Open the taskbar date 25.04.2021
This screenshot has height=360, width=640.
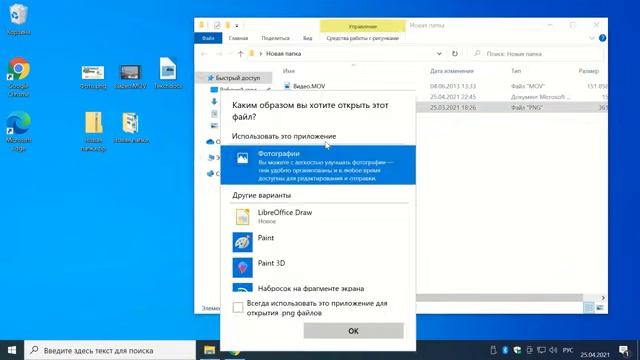tap(595, 354)
